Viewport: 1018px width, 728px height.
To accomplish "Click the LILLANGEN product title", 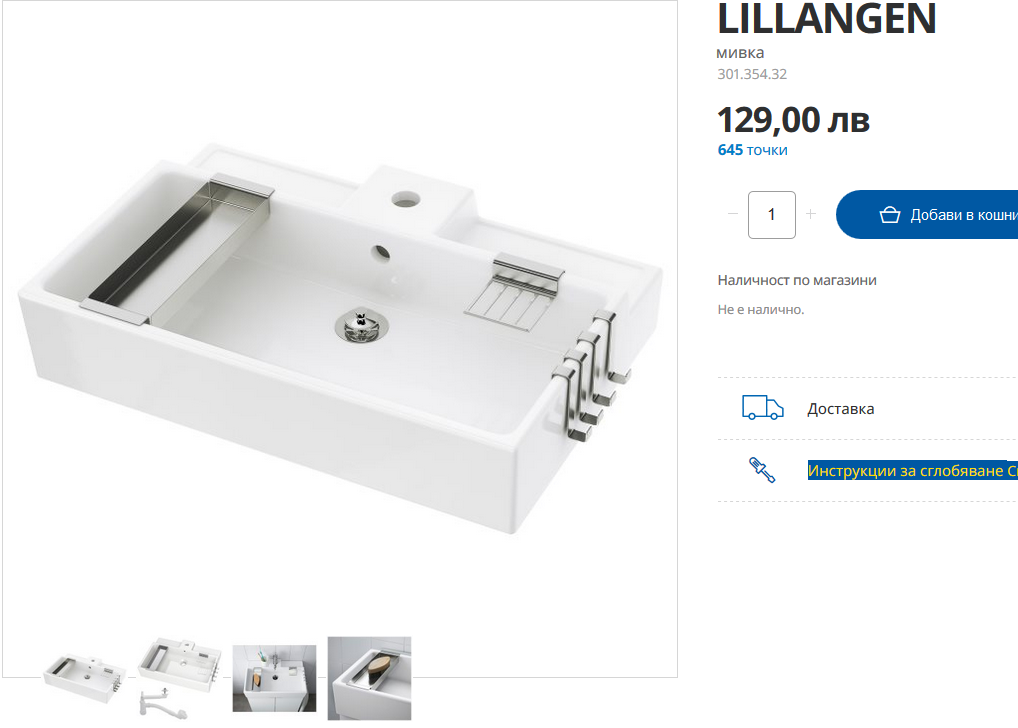I will (826, 18).
